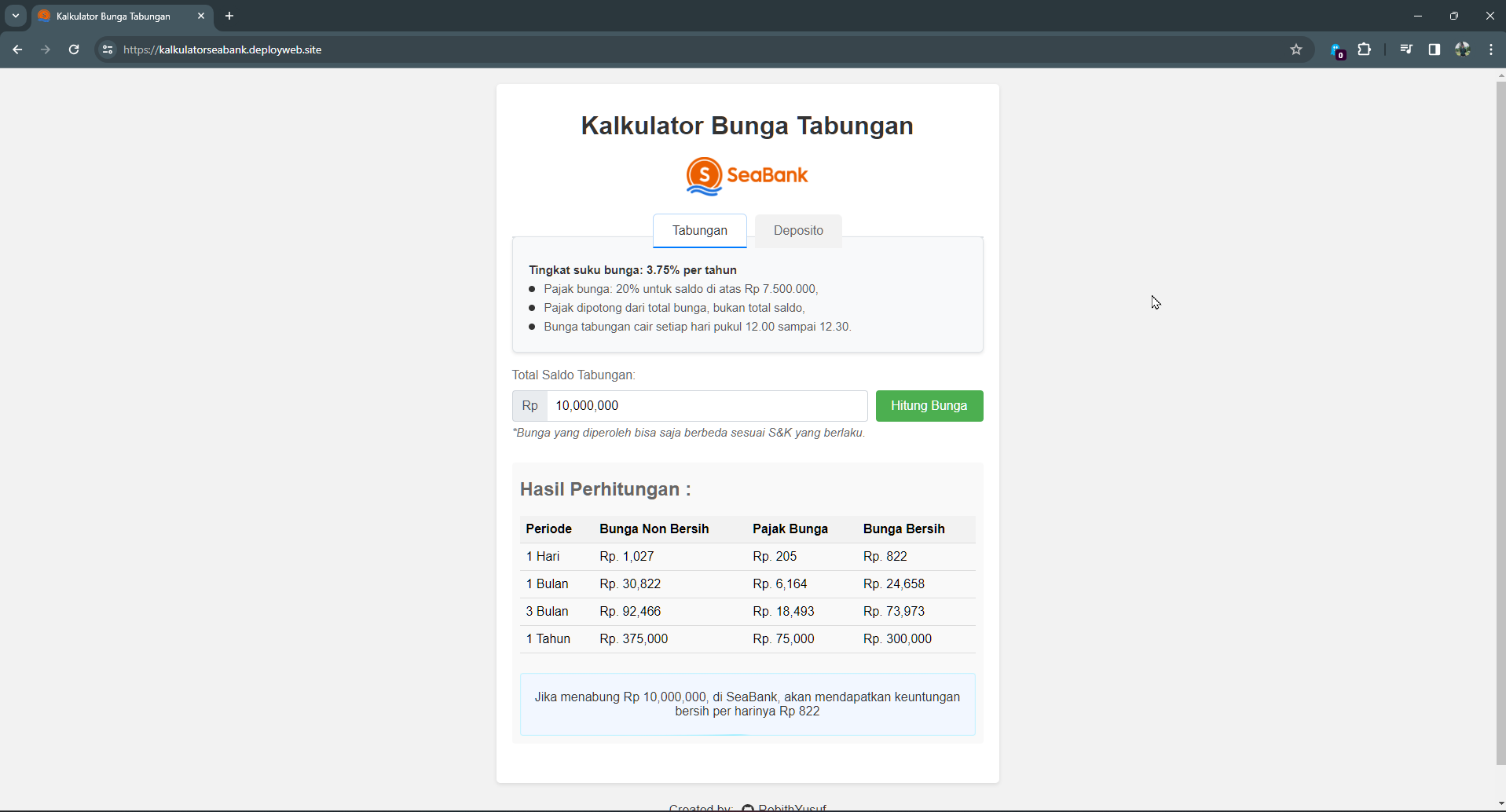This screenshot has height=812, width=1506.
Task: Click the 'Rp. 24,658' cell
Action: point(894,584)
